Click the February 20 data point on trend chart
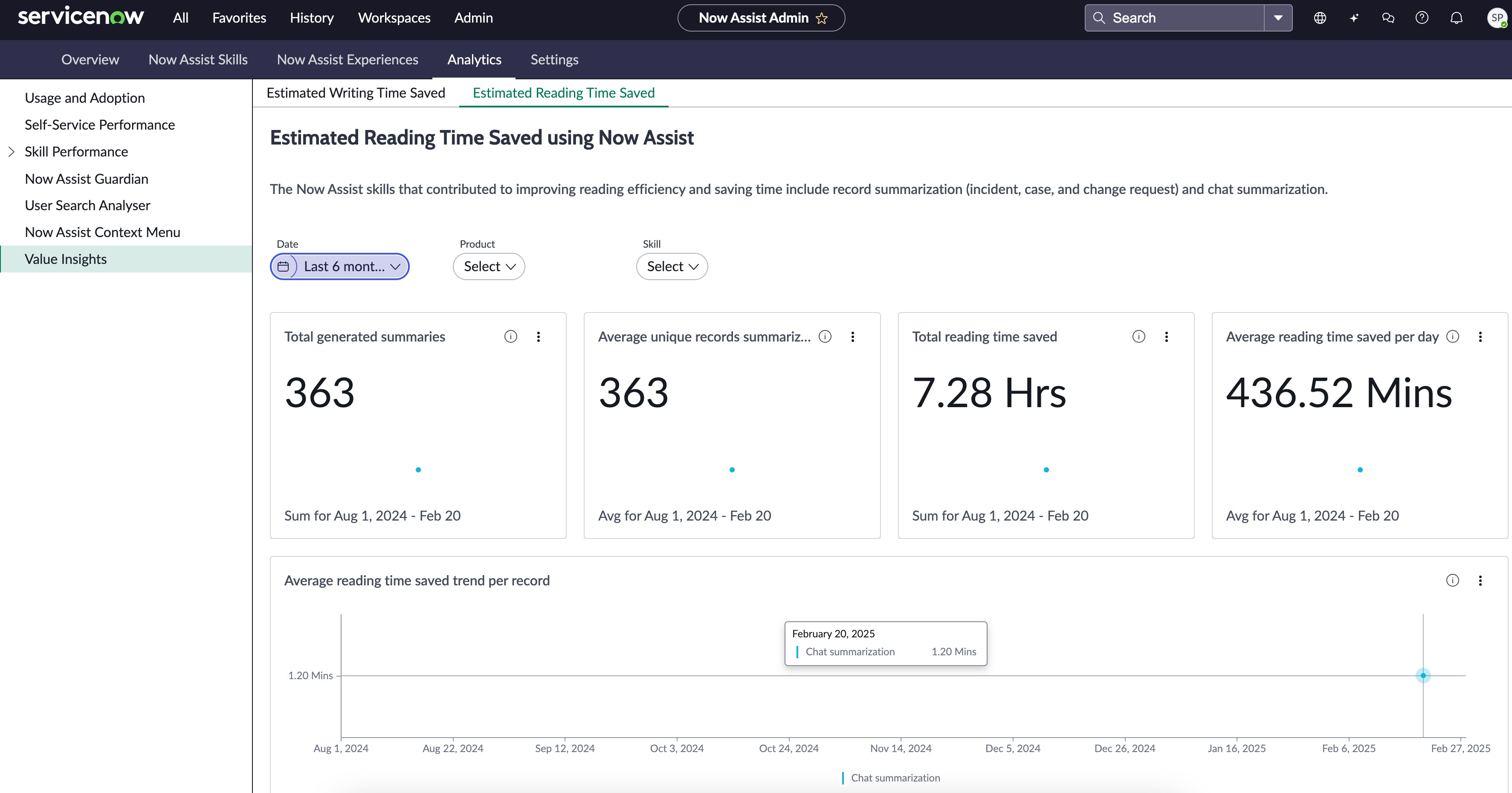 [x=1423, y=676]
